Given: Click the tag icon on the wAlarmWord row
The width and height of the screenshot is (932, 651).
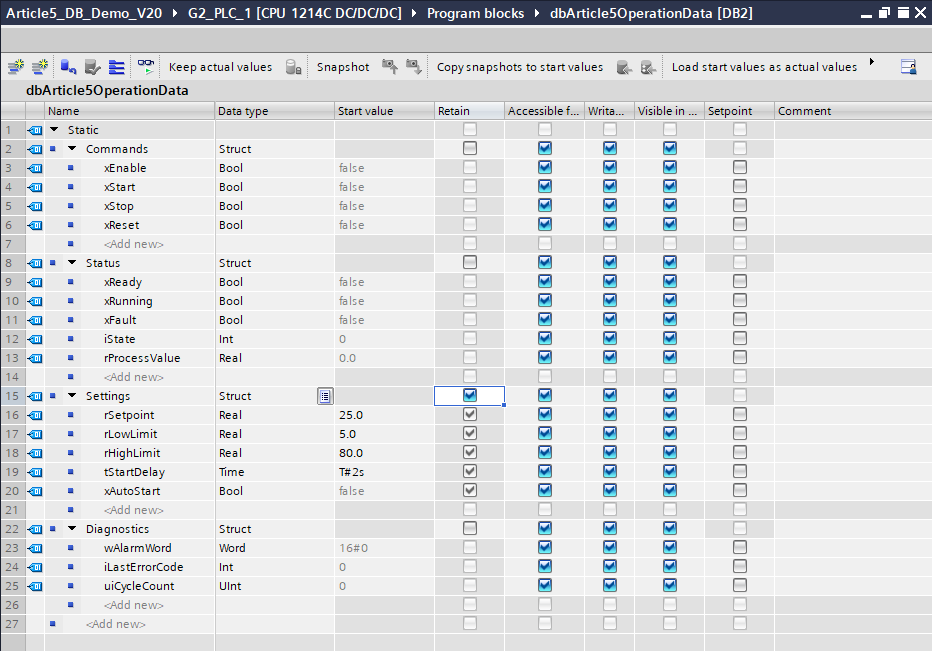Looking at the screenshot, I should click(x=35, y=549).
